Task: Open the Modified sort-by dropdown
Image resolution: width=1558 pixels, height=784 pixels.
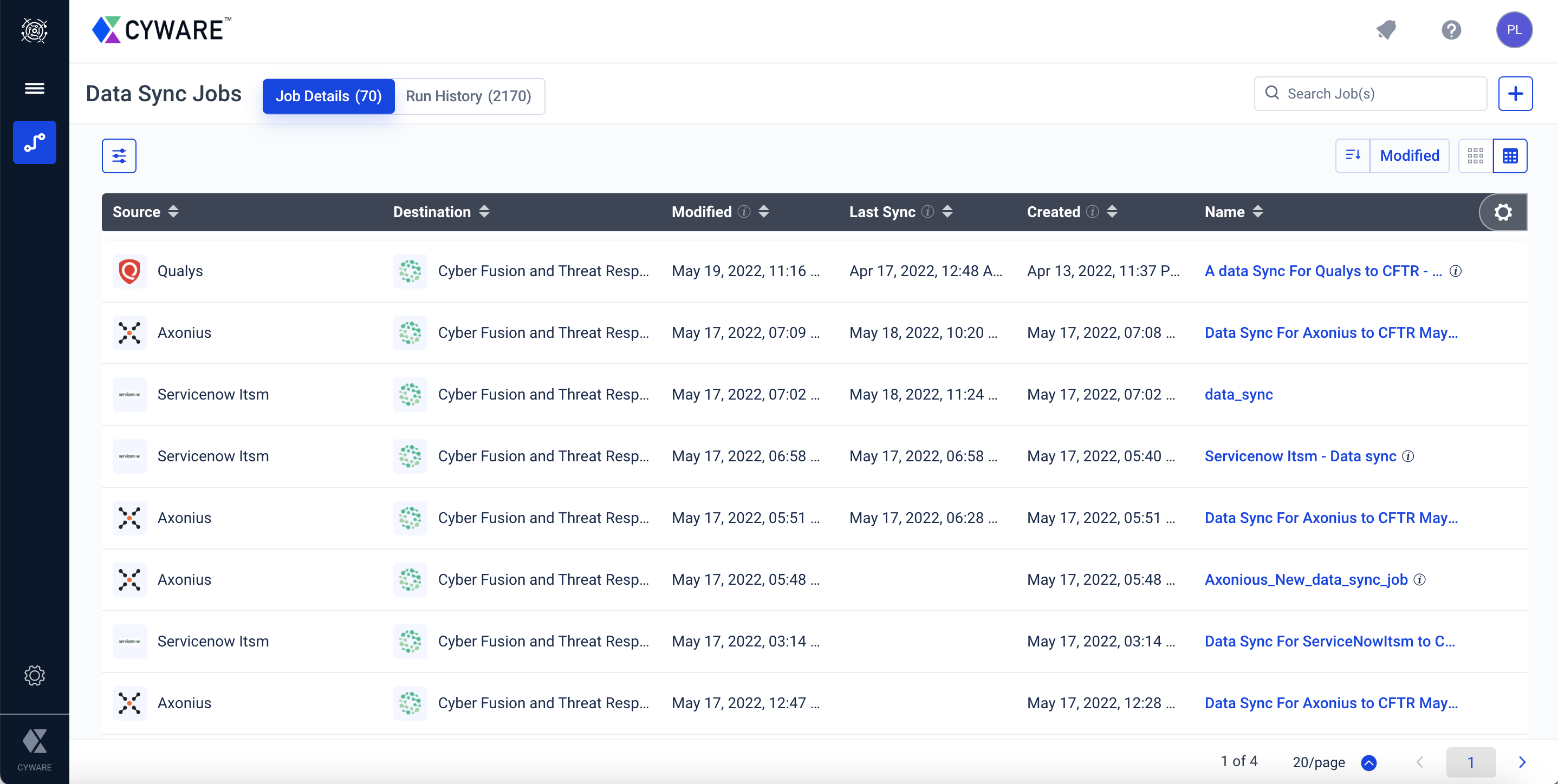Action: coord(1409,156)
